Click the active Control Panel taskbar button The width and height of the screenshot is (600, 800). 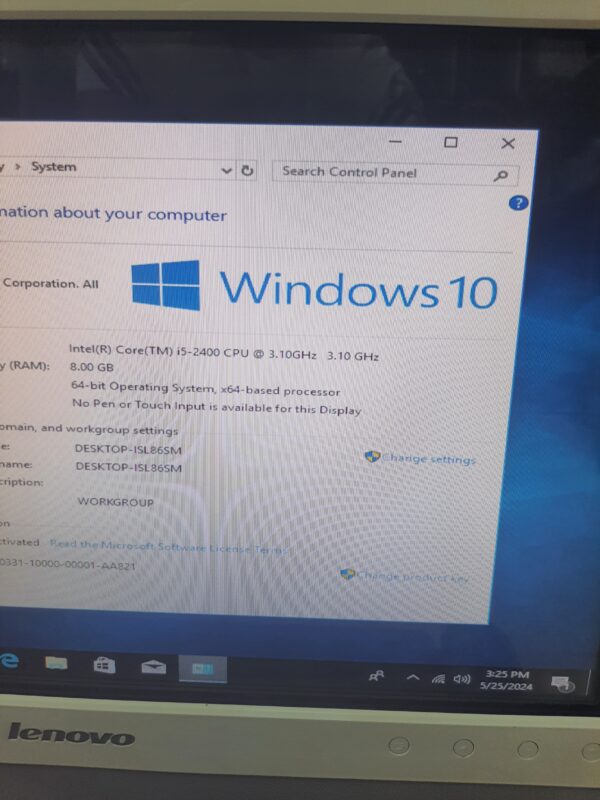tap(203, 668)
